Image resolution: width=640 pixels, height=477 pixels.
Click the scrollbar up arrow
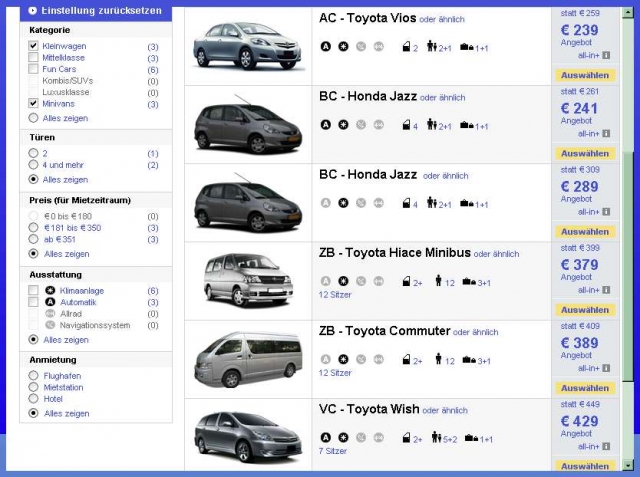[628, 12]
